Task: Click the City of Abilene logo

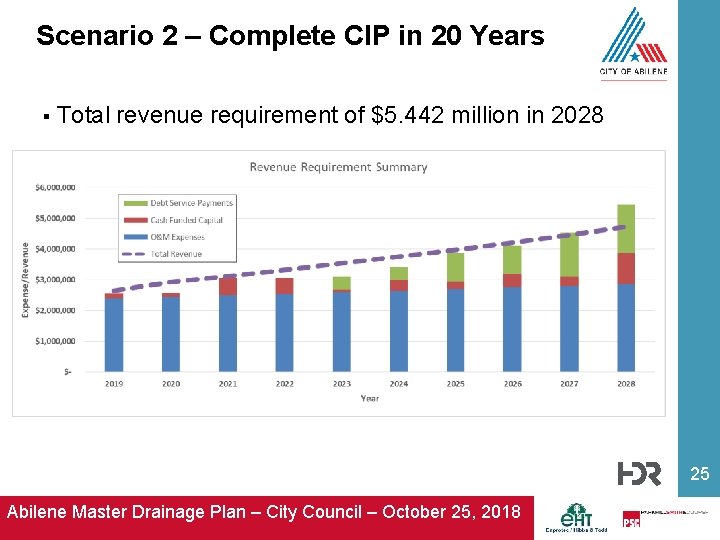Action: pyautogui.click(x=634, y=43)
